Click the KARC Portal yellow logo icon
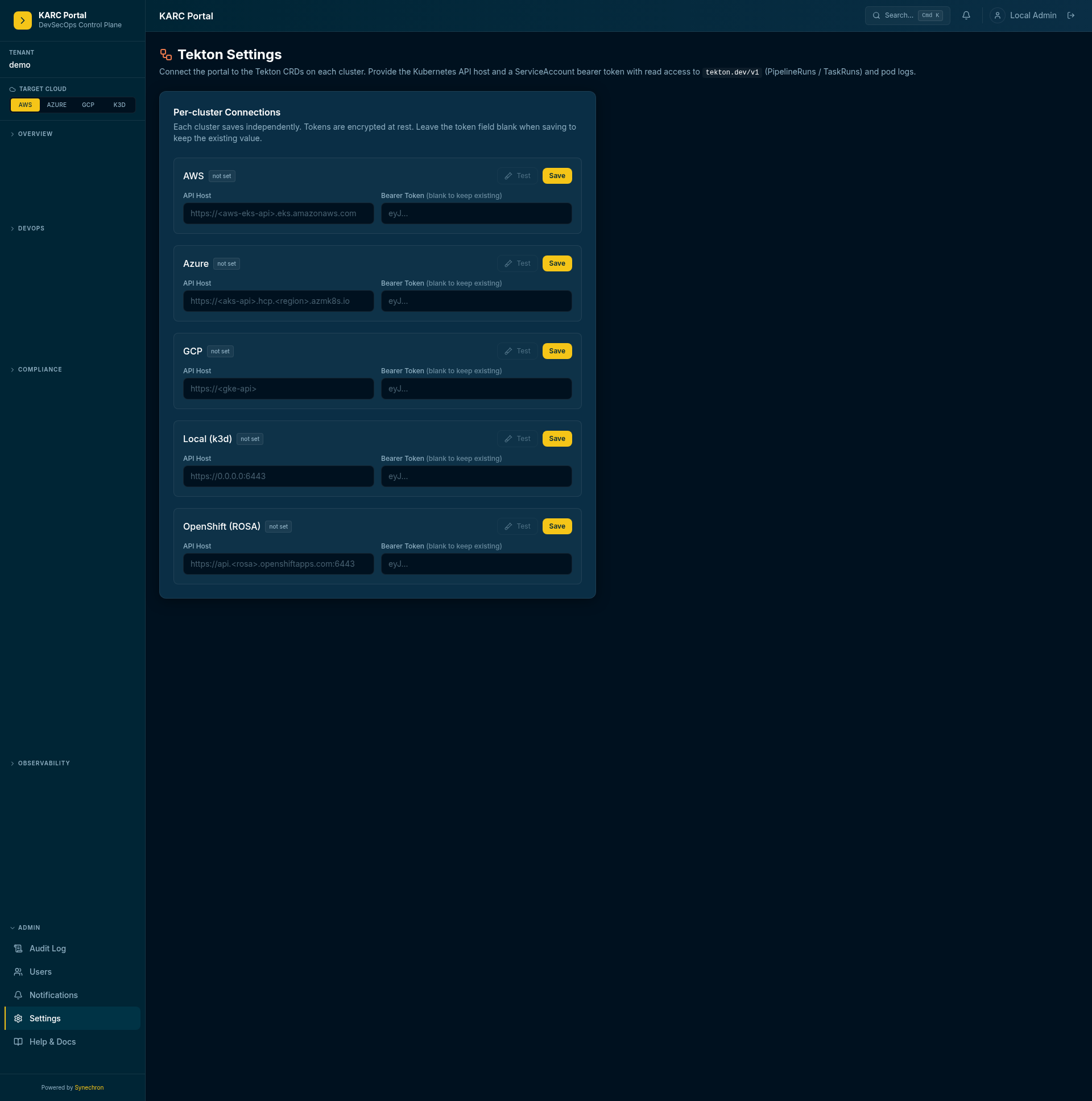 23,20
